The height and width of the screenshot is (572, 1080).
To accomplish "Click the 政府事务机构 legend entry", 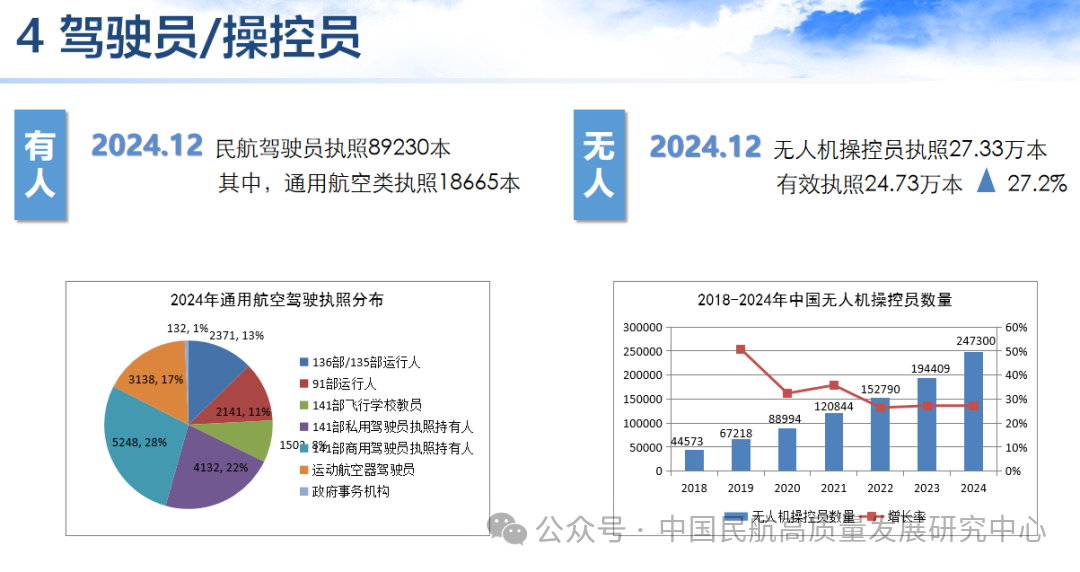I will click(350, 491).
